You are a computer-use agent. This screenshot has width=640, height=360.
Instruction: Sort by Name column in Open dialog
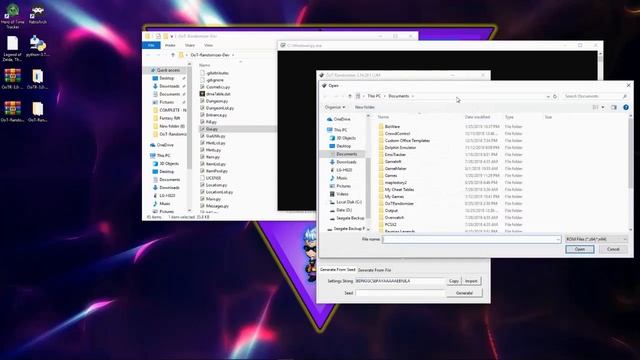click(384, 117)
